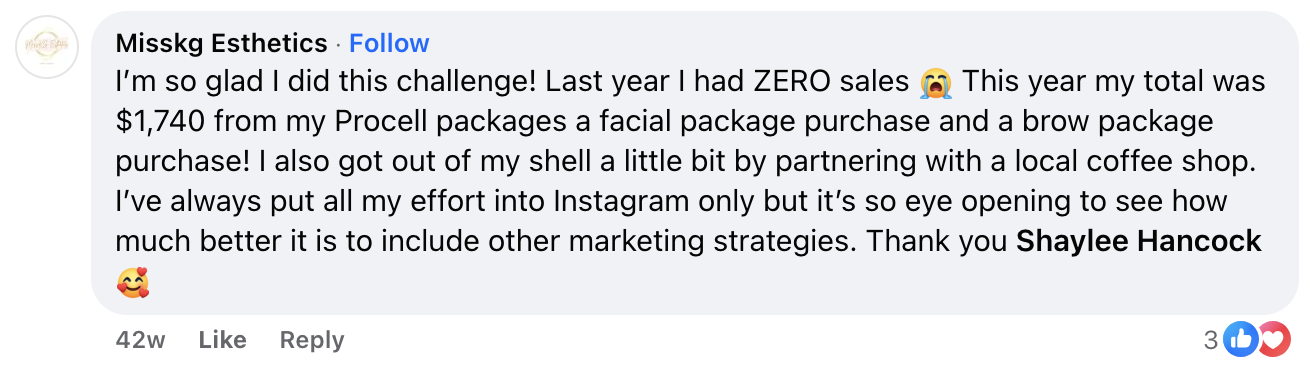Like this comment

tap(223, 340)
